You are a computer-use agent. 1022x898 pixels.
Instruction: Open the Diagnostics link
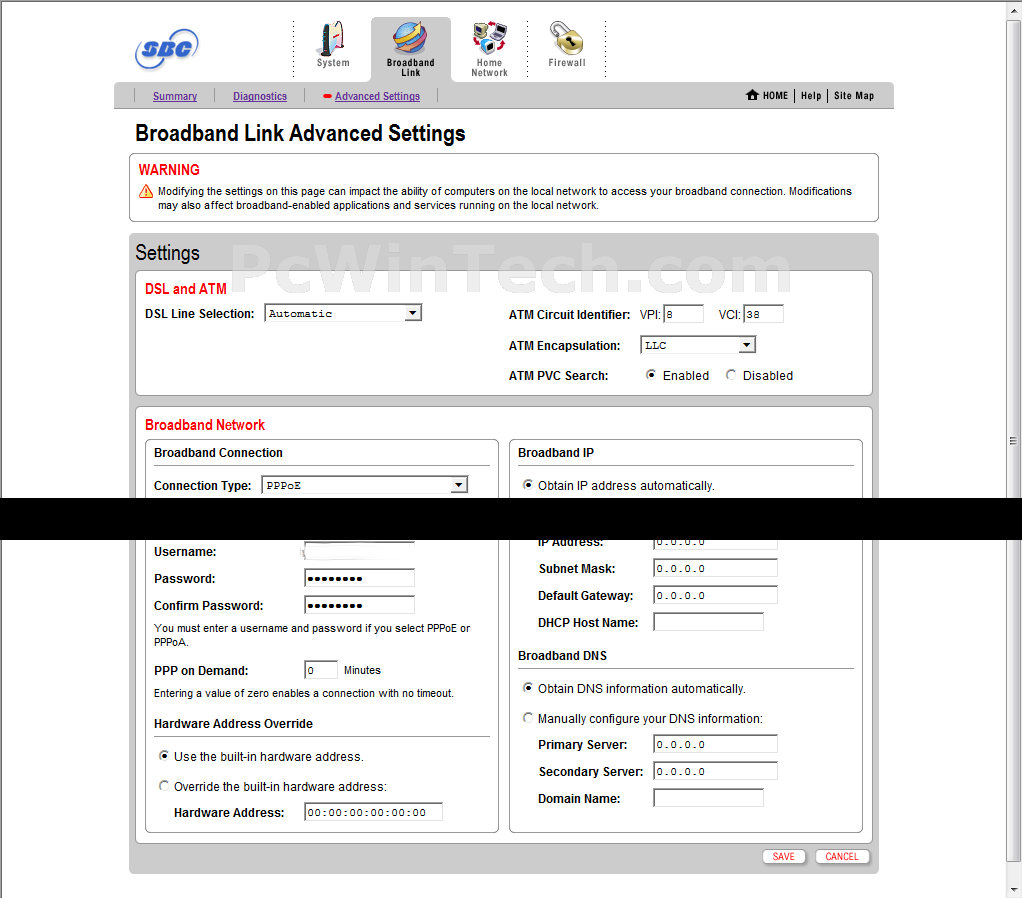coord(259,96)
